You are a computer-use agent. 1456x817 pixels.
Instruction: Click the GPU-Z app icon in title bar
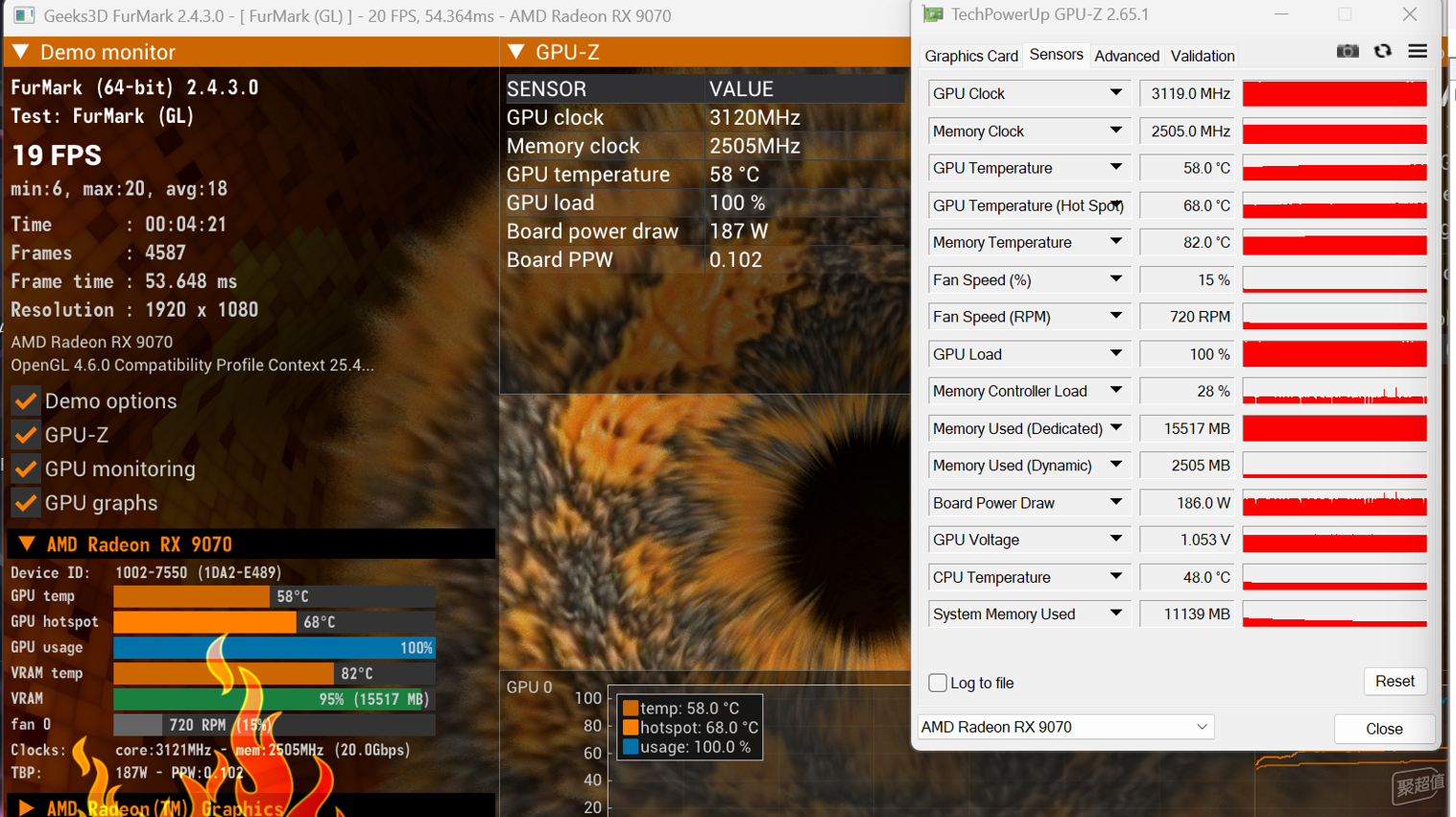(932, 14)
